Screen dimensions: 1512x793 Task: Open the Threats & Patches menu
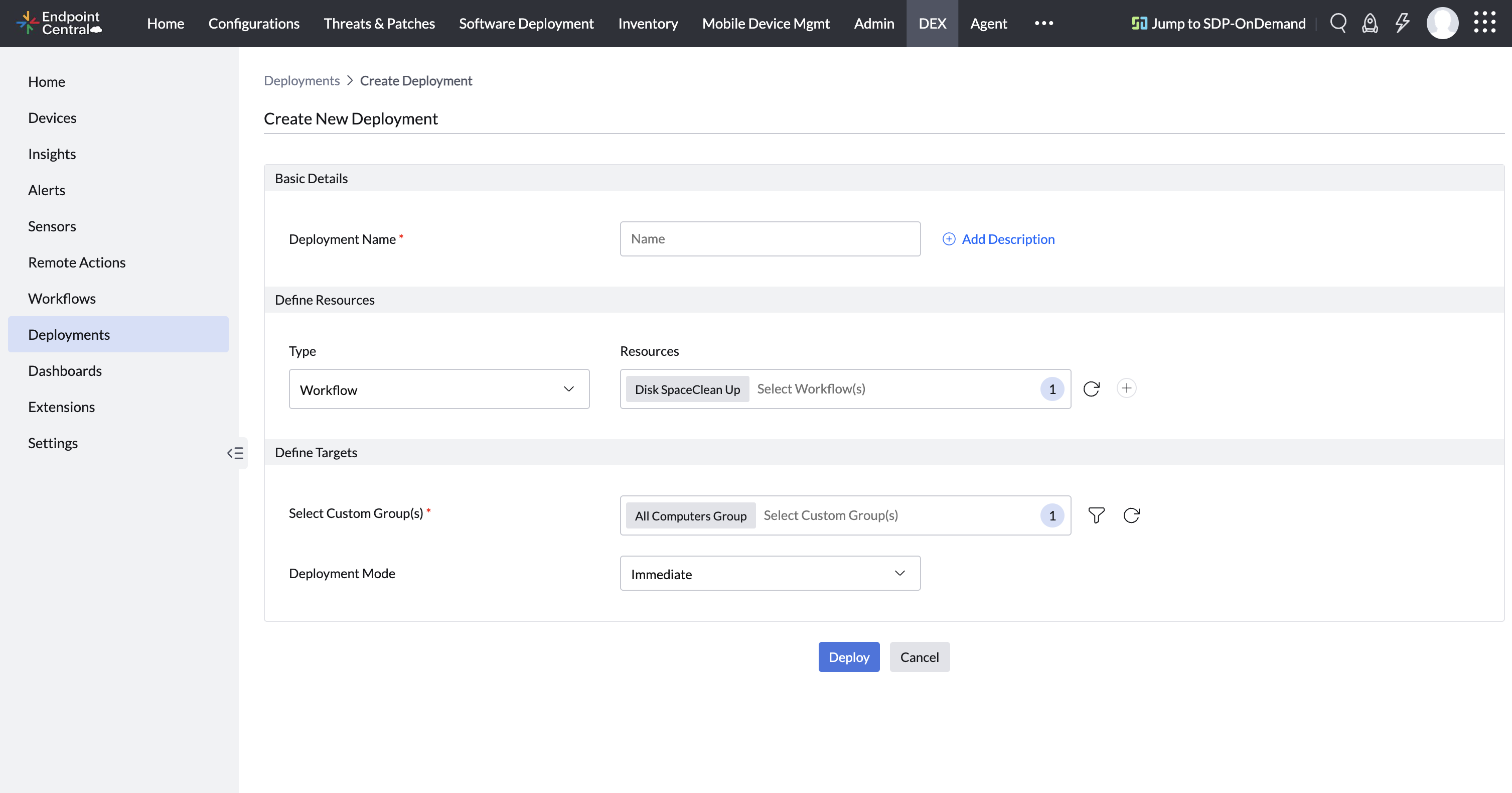[379, 24]
